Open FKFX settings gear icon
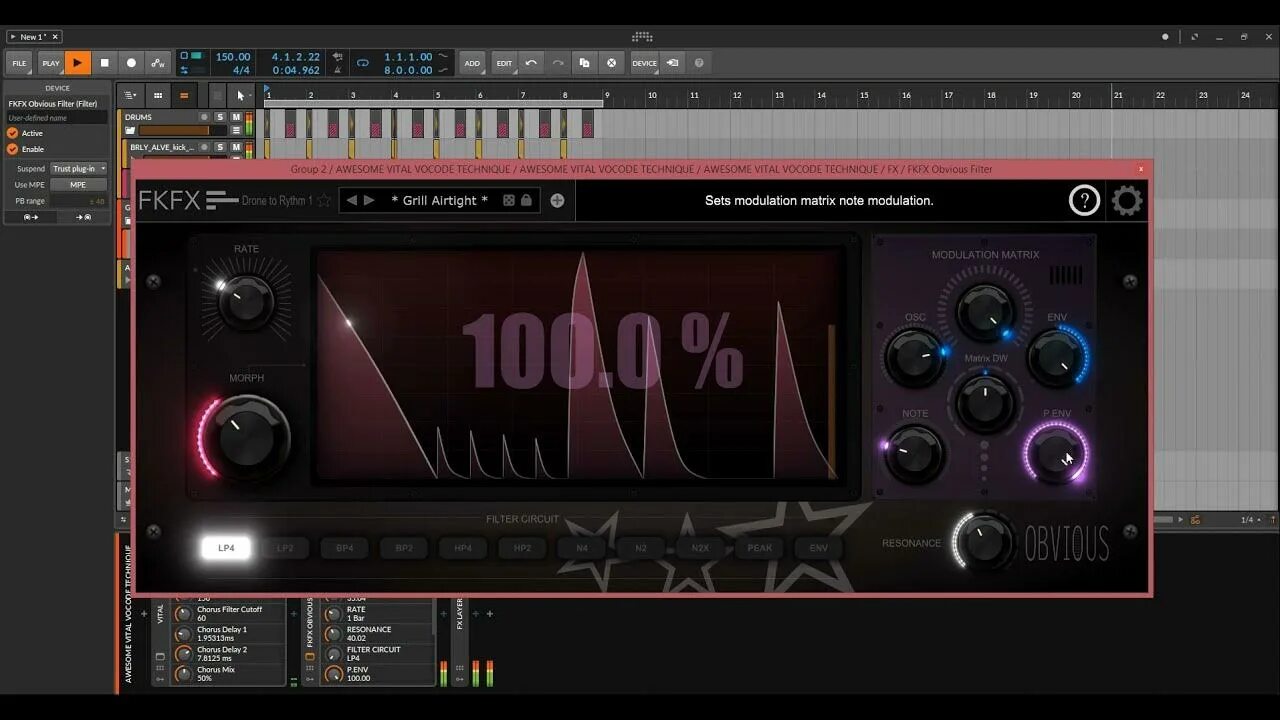The width and height of the screenshot is (1280, 720). tap(1127, 200)
